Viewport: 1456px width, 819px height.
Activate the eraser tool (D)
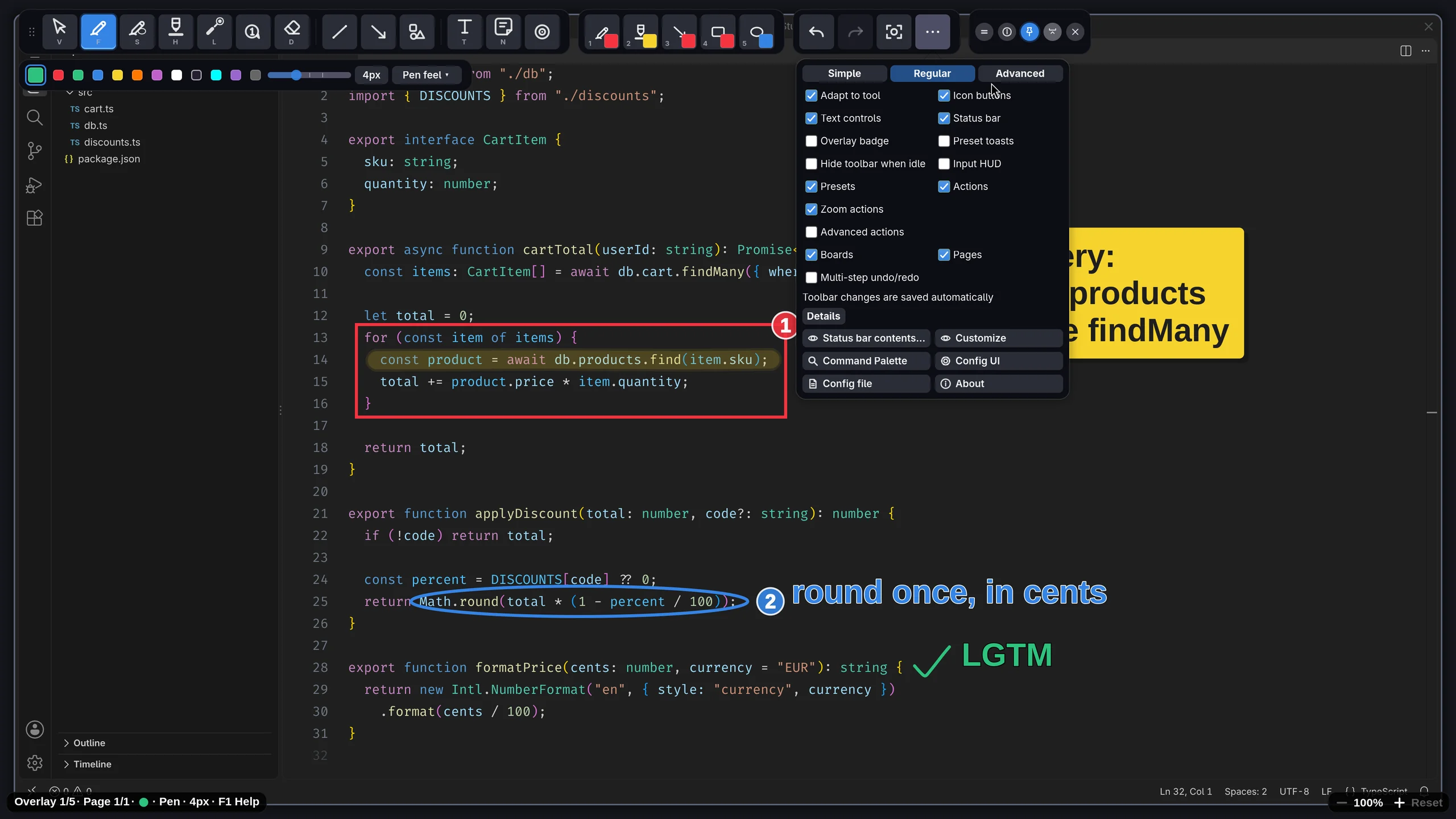tap(292, 31)
